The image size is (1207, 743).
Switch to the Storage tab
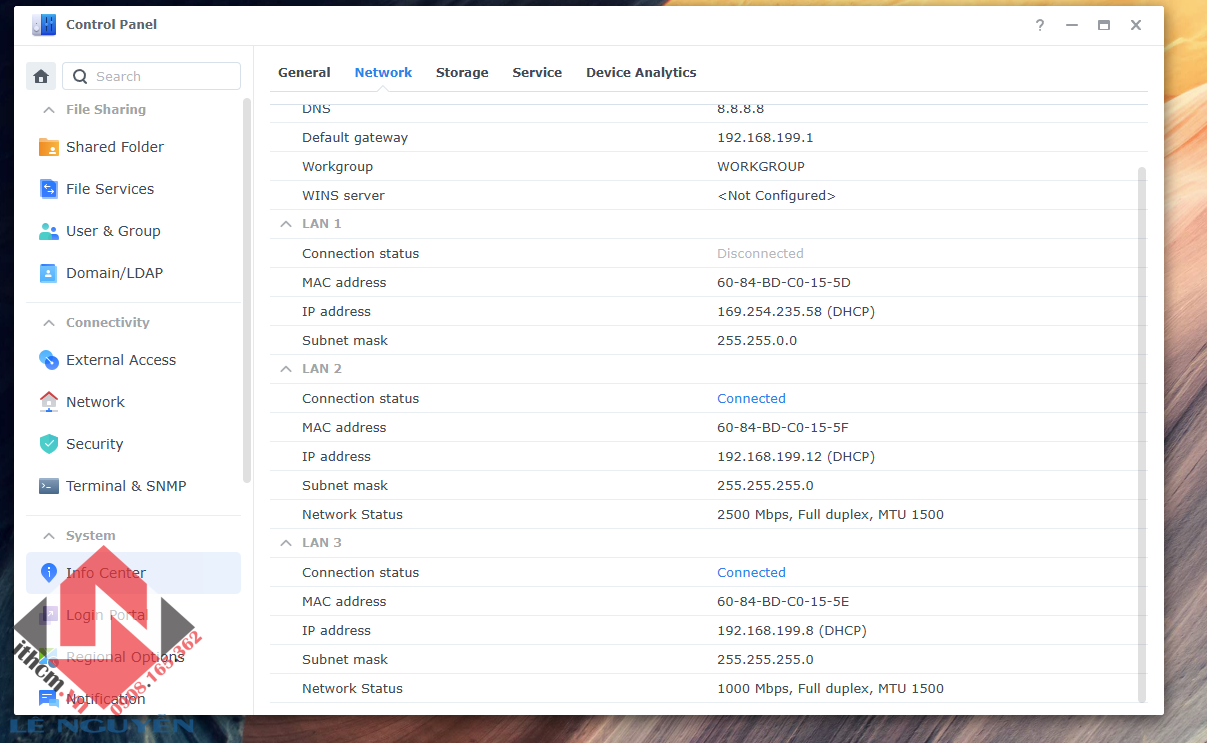[462, 73]
